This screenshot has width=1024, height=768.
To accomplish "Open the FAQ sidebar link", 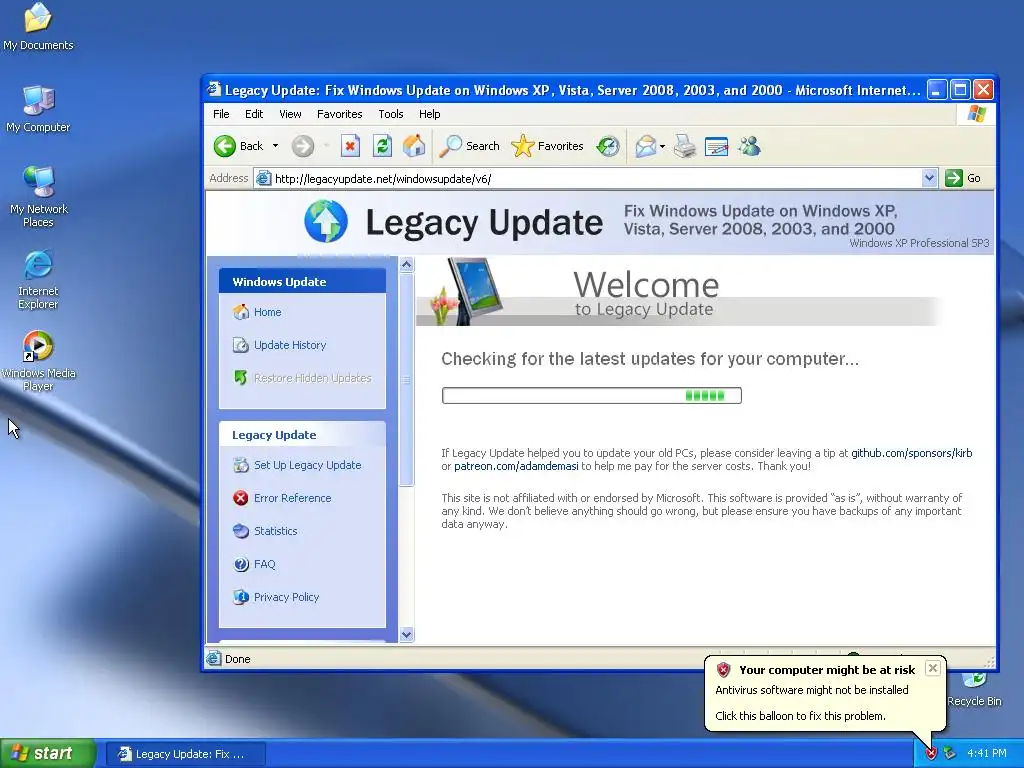I will 264,564.
